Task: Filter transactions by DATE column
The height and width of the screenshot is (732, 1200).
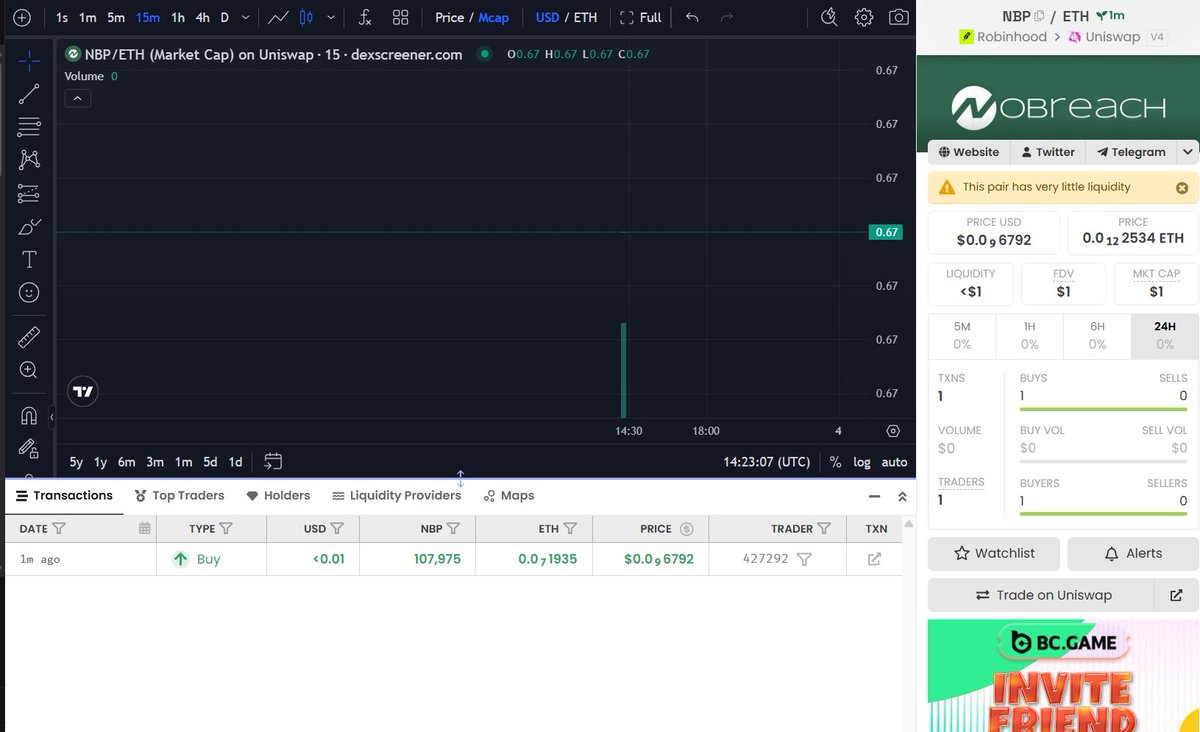Action: (x=58, y=529)
